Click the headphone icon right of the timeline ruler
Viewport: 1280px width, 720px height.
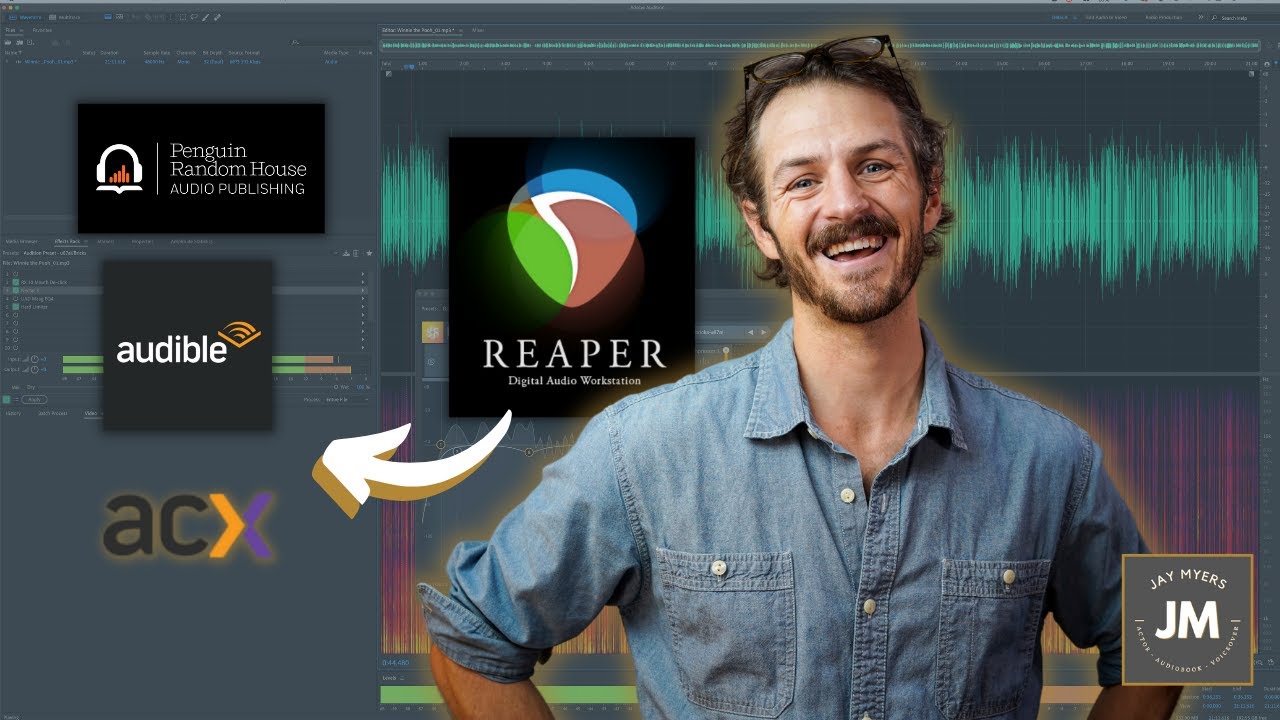pyautogui.click(x=1267, y=64)
